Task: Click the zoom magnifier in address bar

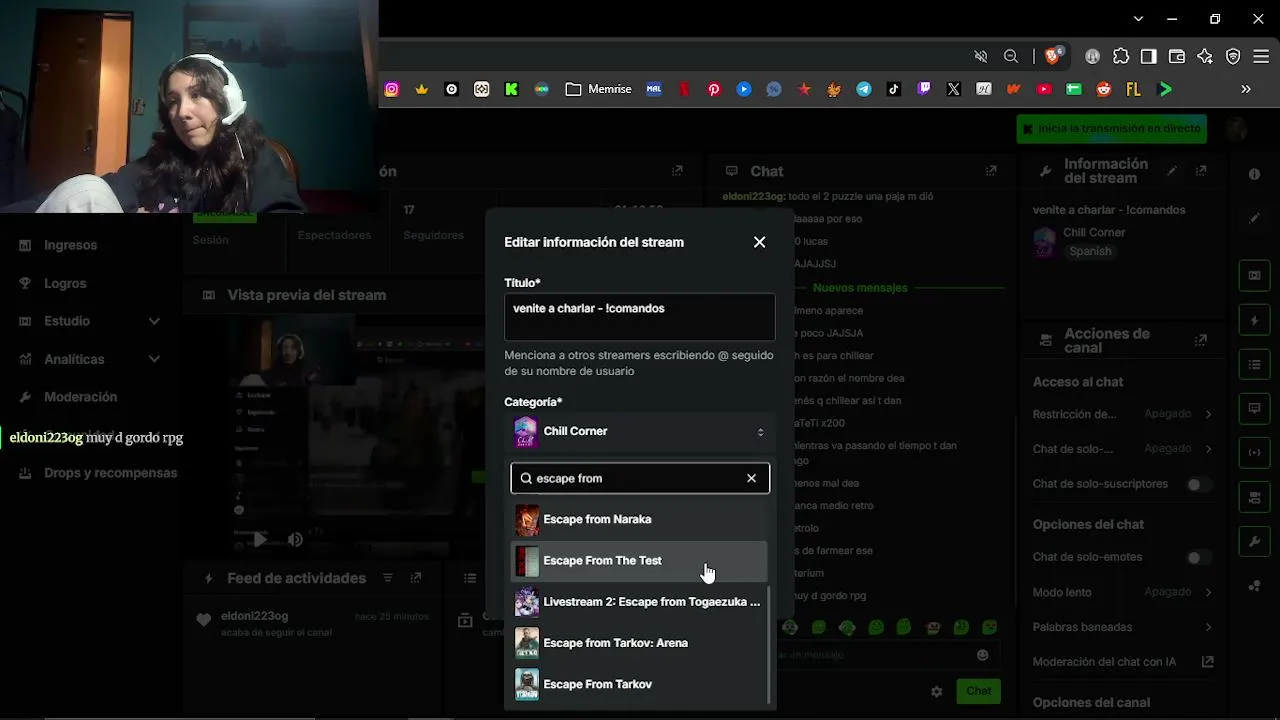Action: click(1011, 56)
